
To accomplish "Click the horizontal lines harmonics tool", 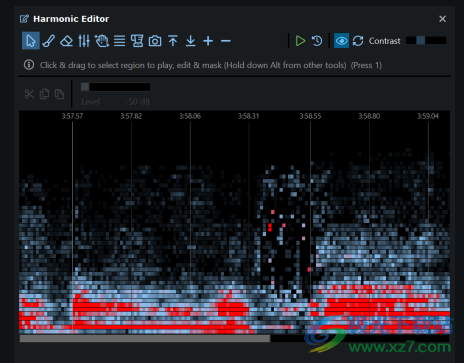I will (119, 41).
